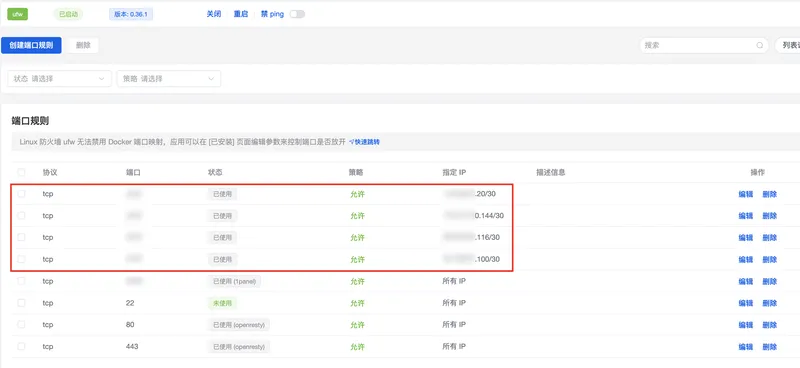
Task: Edit the port 80 rule
Action: pos(746,325)
